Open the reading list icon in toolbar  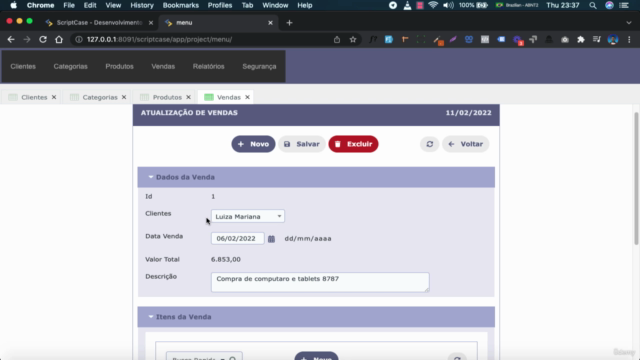[x=597, y=40]
